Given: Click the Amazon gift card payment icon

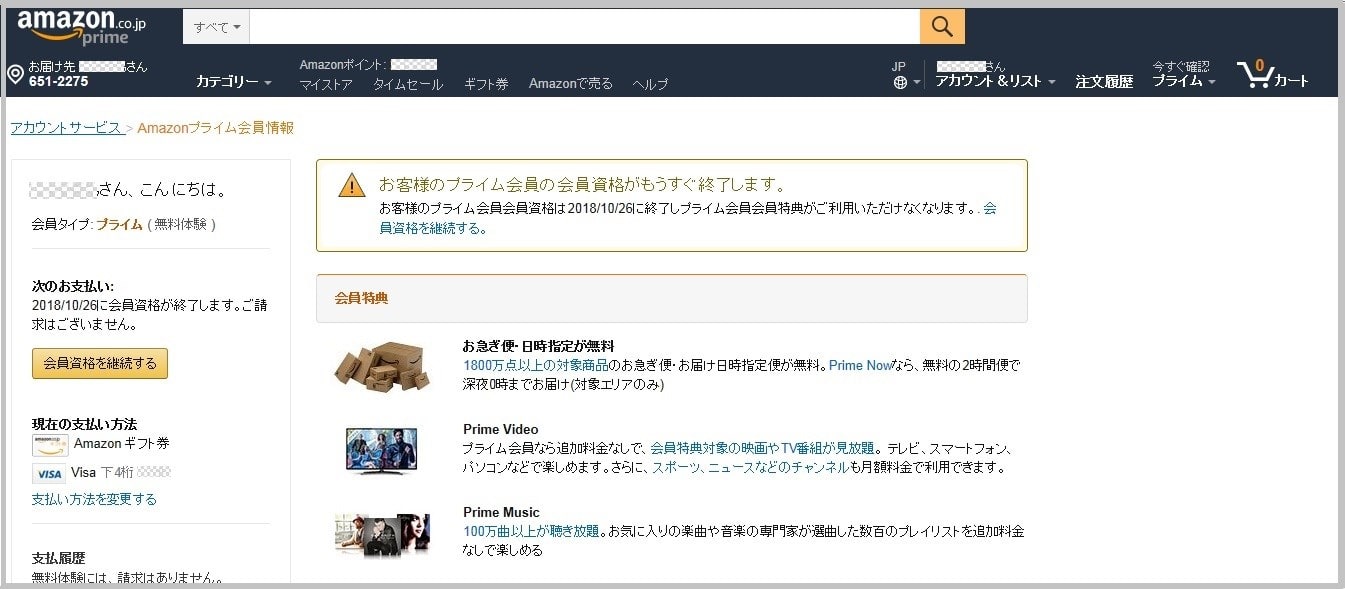Looking at the screenshot, I should pyautogui.click(x=50, y=445).
